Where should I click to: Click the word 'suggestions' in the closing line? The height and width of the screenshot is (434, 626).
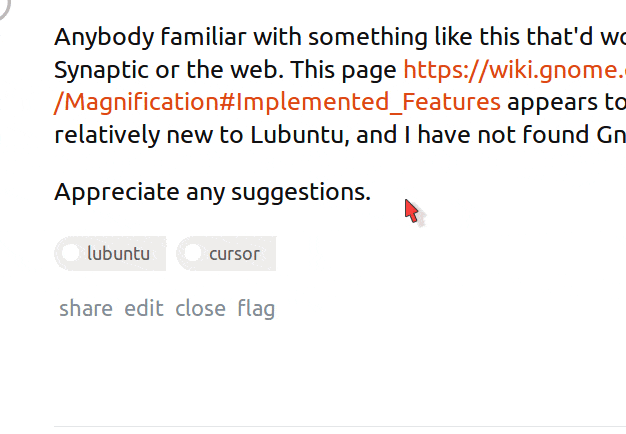300,191
